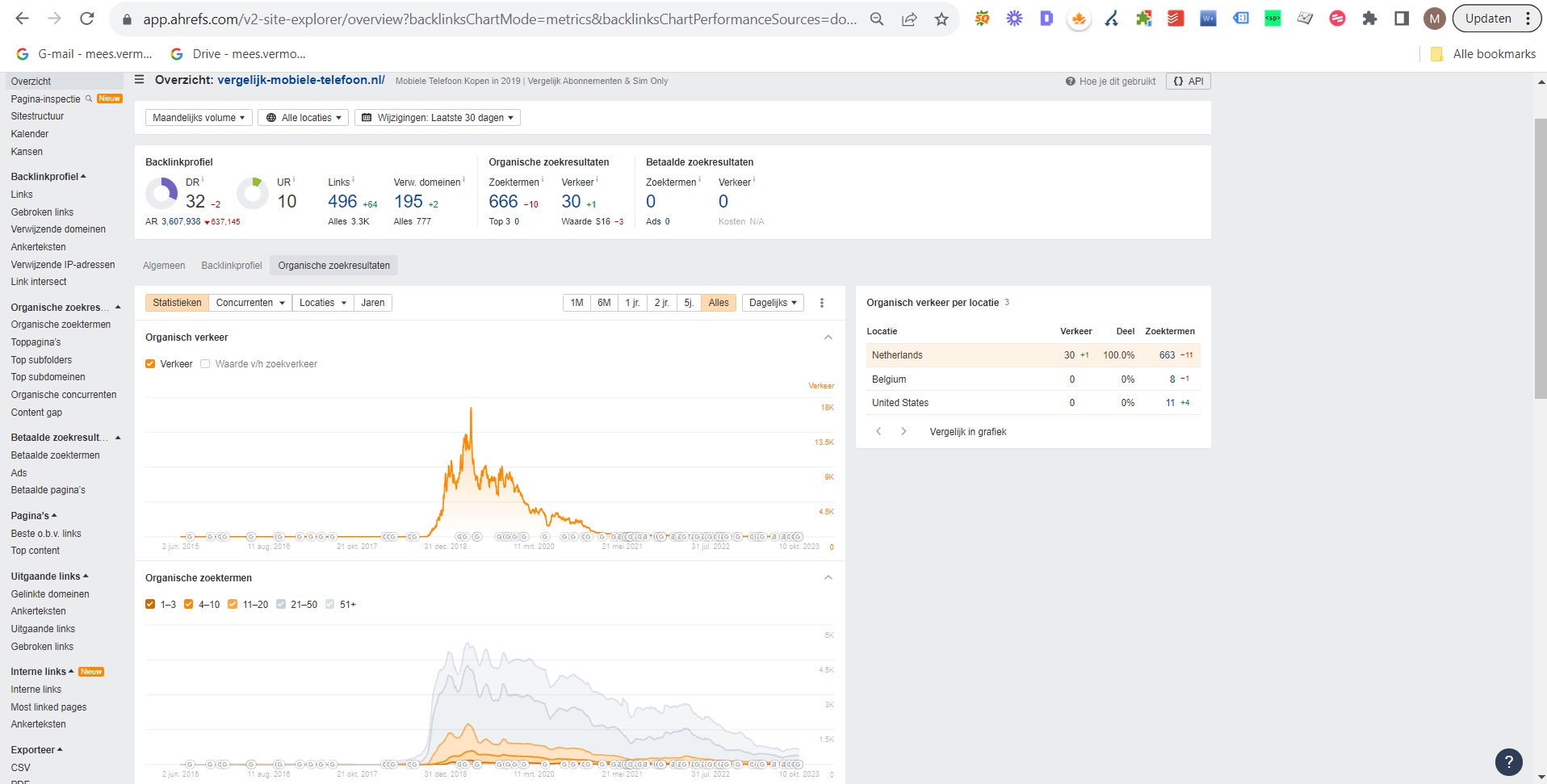Select Organische zoekresultaten tab
The height and width of the screenshot is (784, 1547).
(x=334, y=266)
